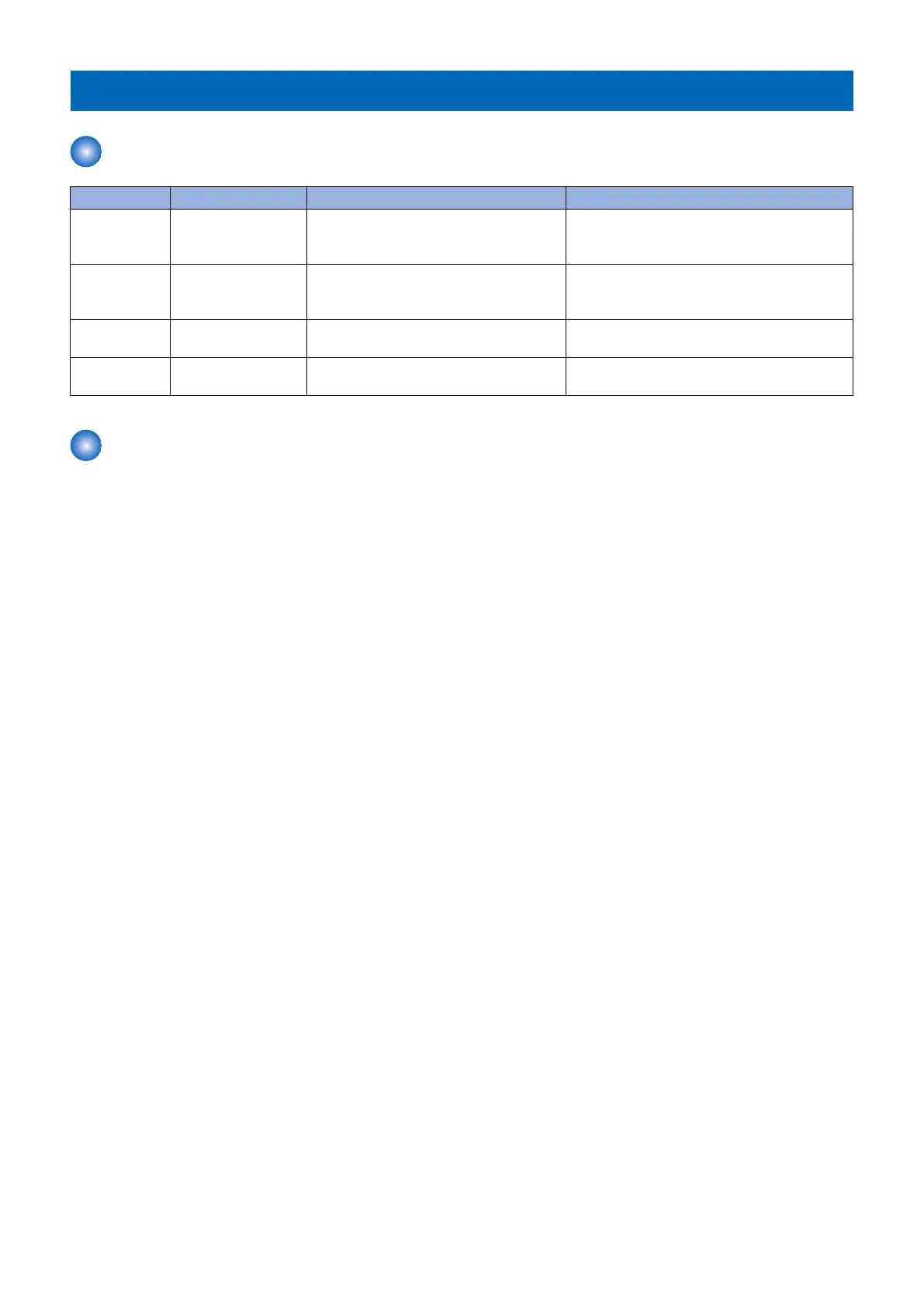Click second body row, first column cell
The width and height of the screenshot is (924, 1307).
click(120, 292)
